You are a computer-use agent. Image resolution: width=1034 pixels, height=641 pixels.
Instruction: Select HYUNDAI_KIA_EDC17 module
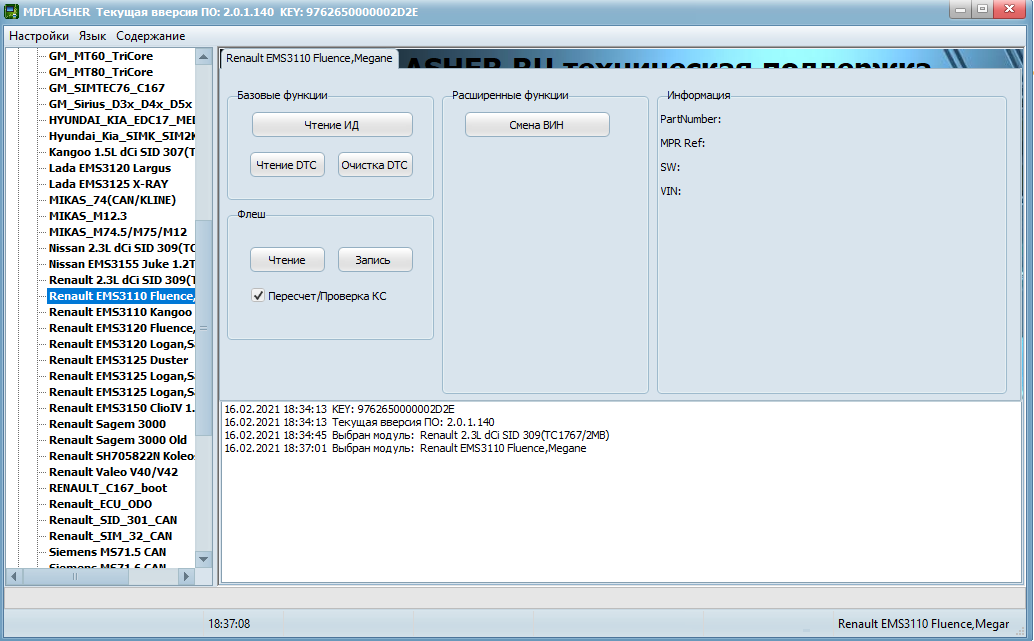tap(122, 120)
